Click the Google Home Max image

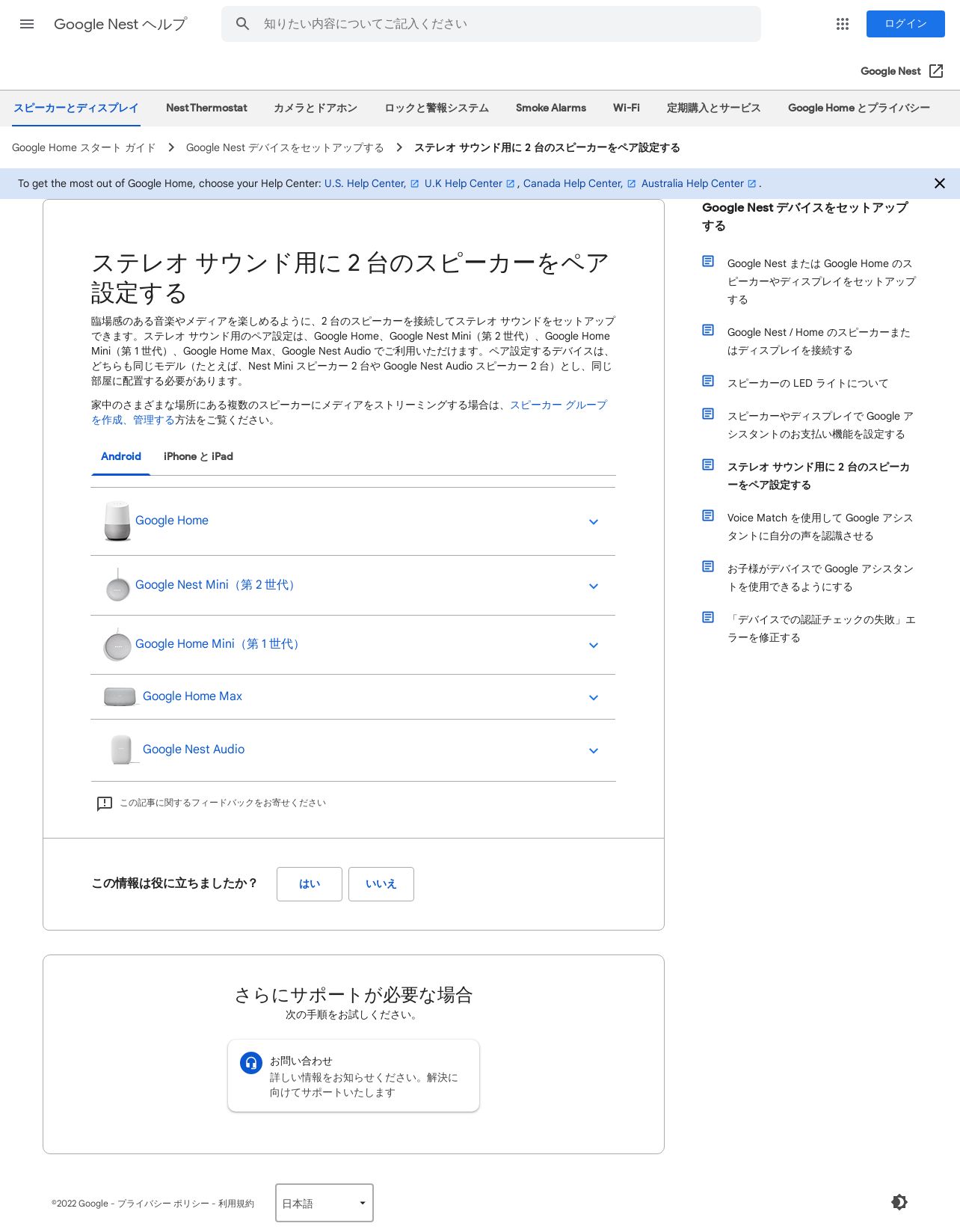click(120, 696)
